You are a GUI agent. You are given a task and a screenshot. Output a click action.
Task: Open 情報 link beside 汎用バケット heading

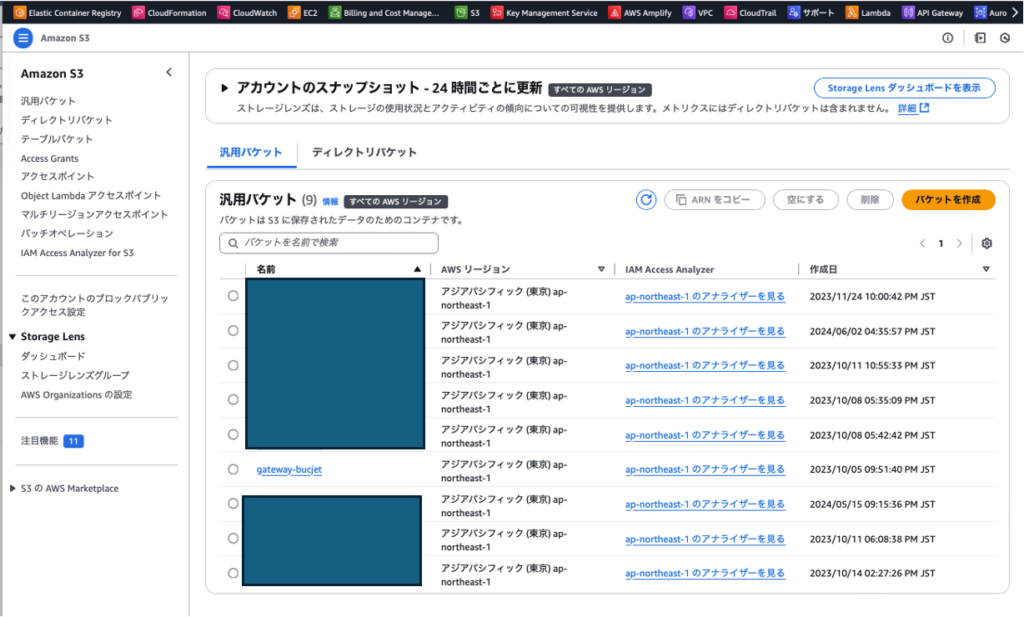[330, 202]
